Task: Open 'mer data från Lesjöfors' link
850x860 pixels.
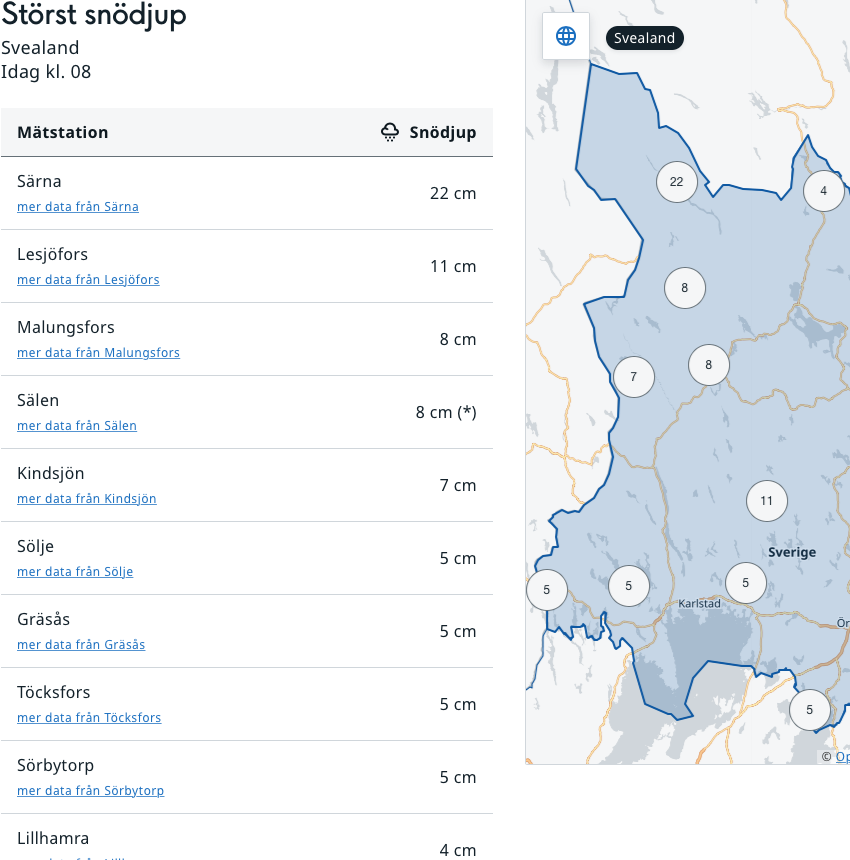Action: [x=88, y=280]
